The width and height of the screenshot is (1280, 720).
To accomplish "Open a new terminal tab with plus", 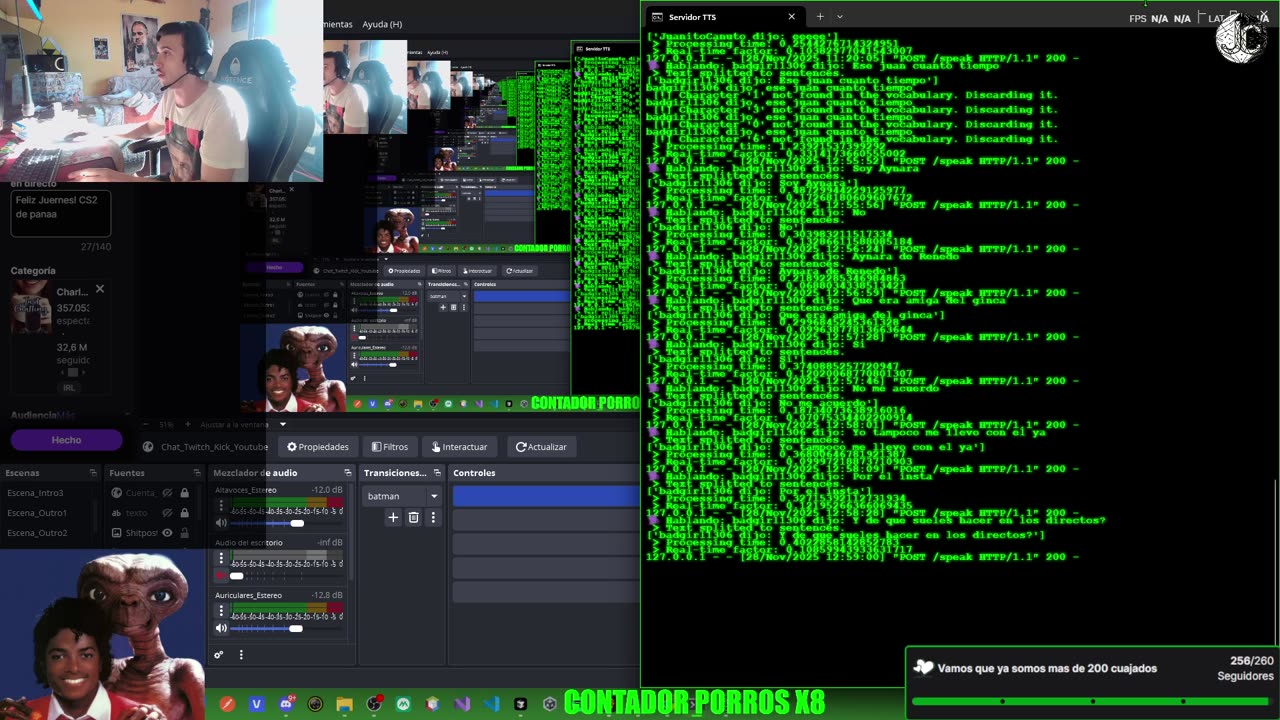I will [x=819, y=16].
